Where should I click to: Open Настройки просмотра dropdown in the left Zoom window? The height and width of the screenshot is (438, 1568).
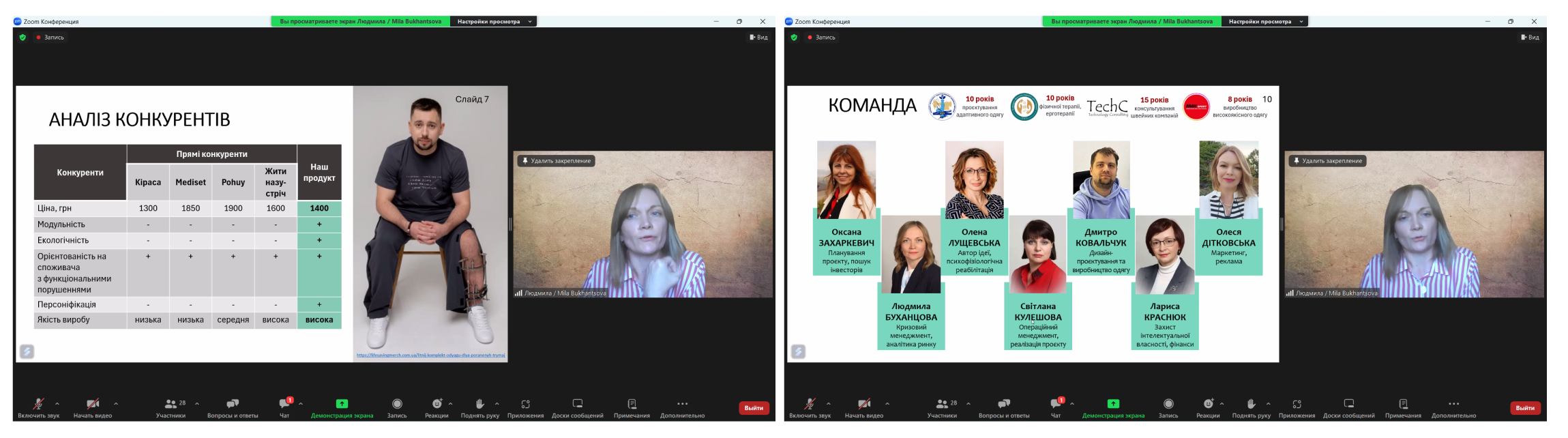(x=494, y=22)
